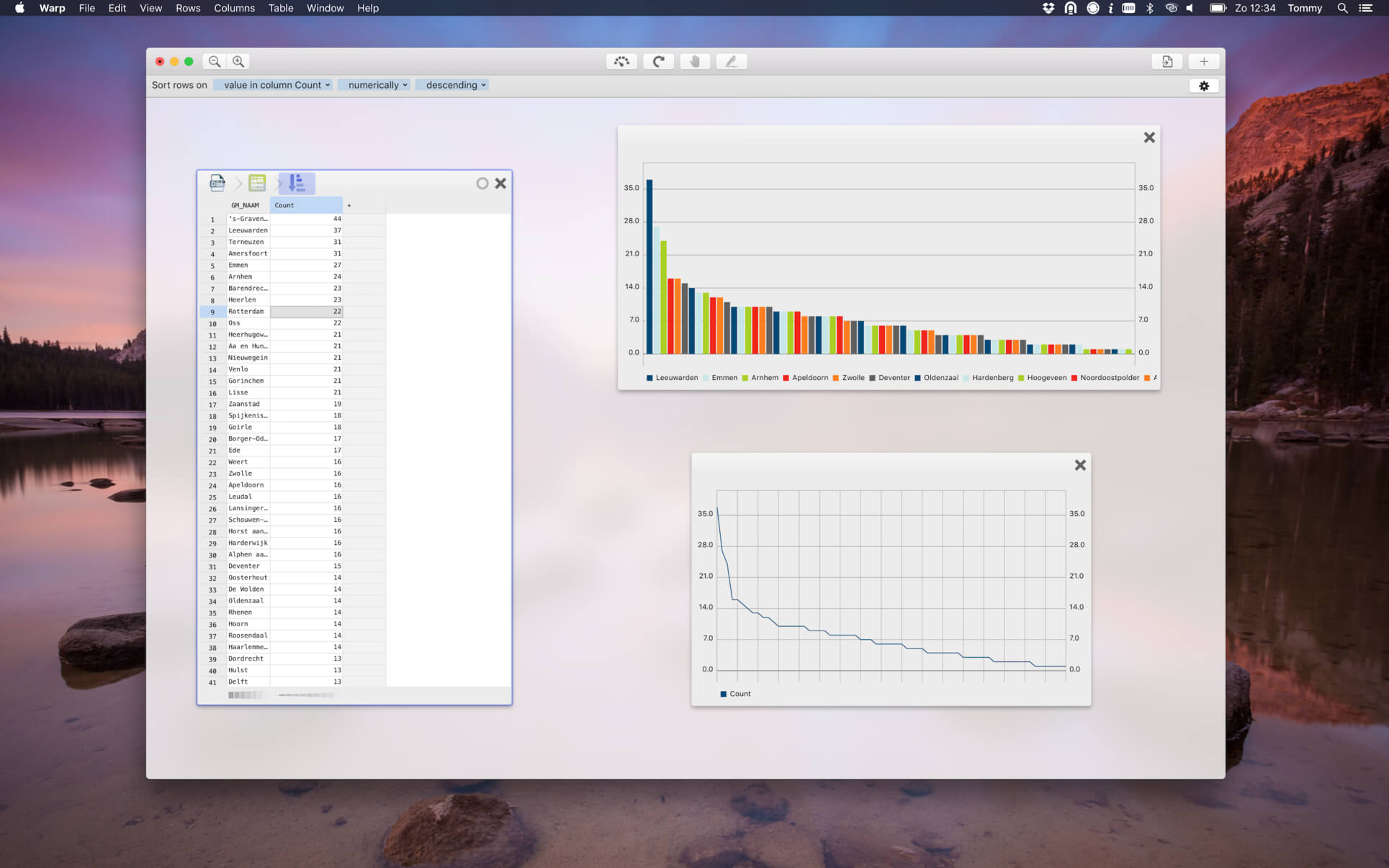Click the plus add-column button in table header
1389x868 pixels.
pos(349,205)
